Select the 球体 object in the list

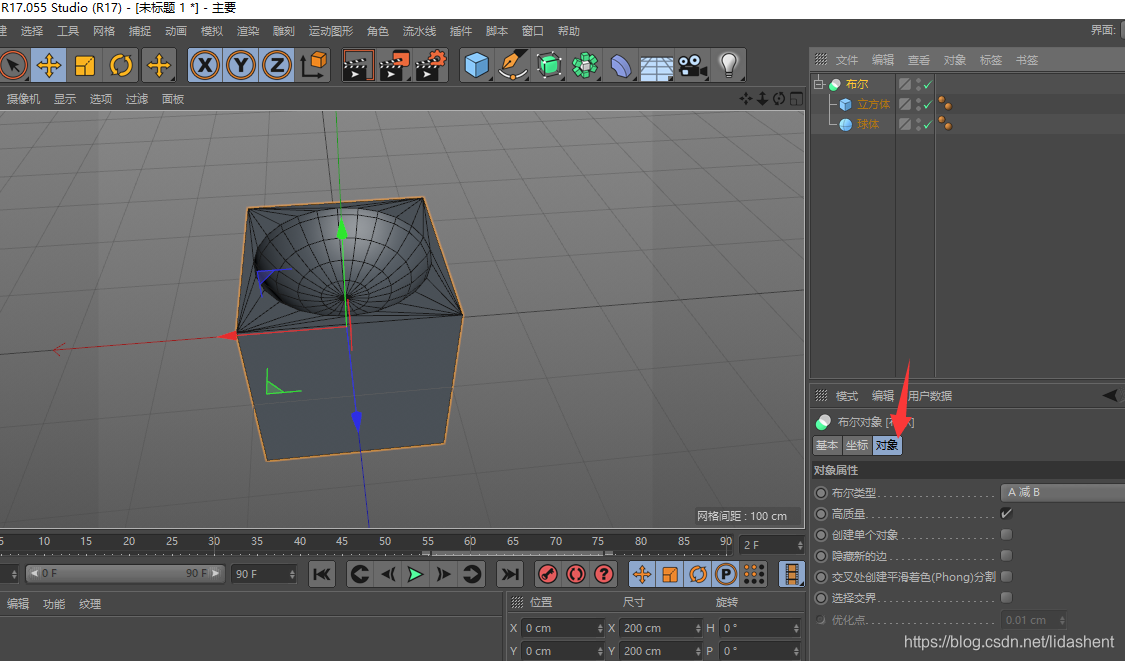pos(867,125)
